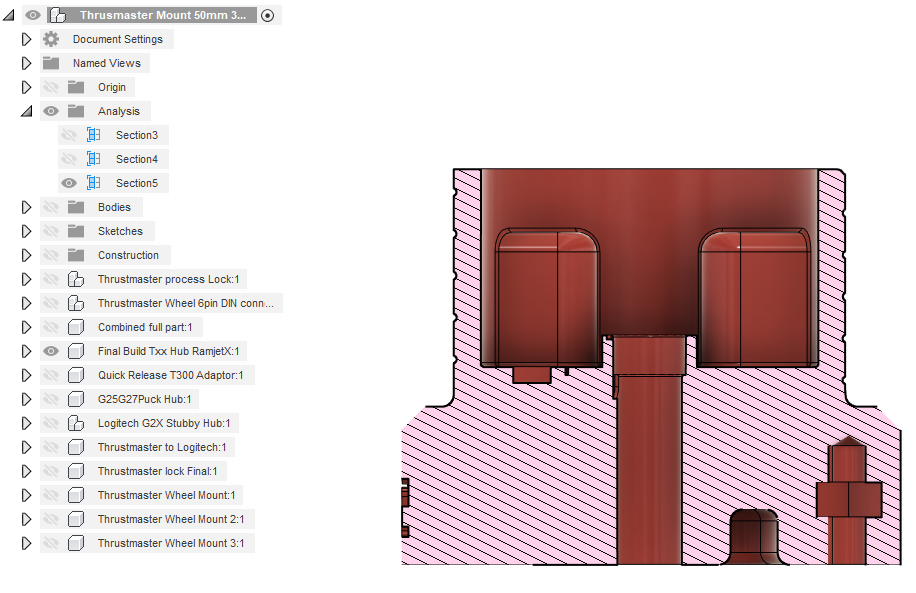Hide Section5 analysis

(x=69, y=183)
